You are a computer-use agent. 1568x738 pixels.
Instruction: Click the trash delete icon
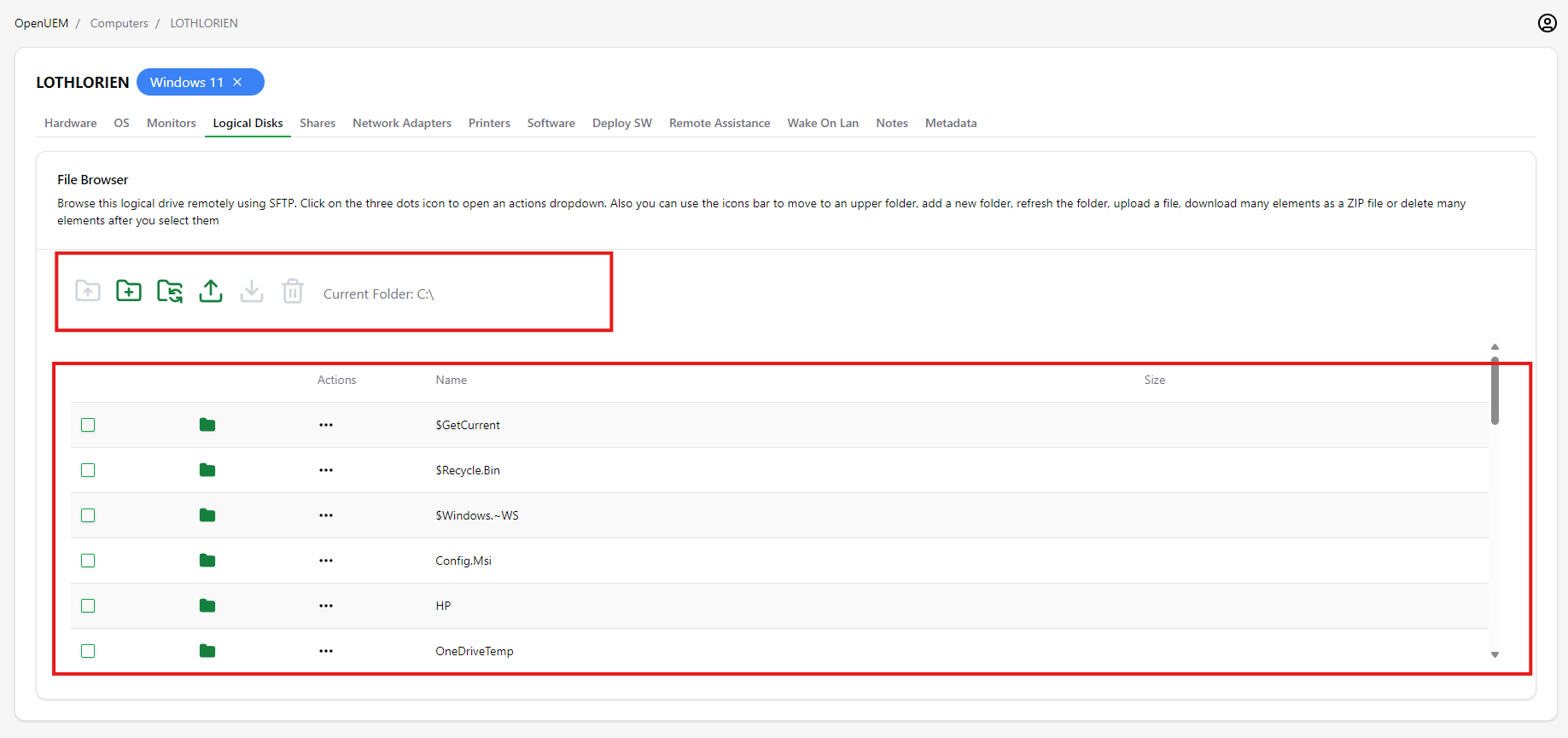pyautogui.click(x=293, y=291)
